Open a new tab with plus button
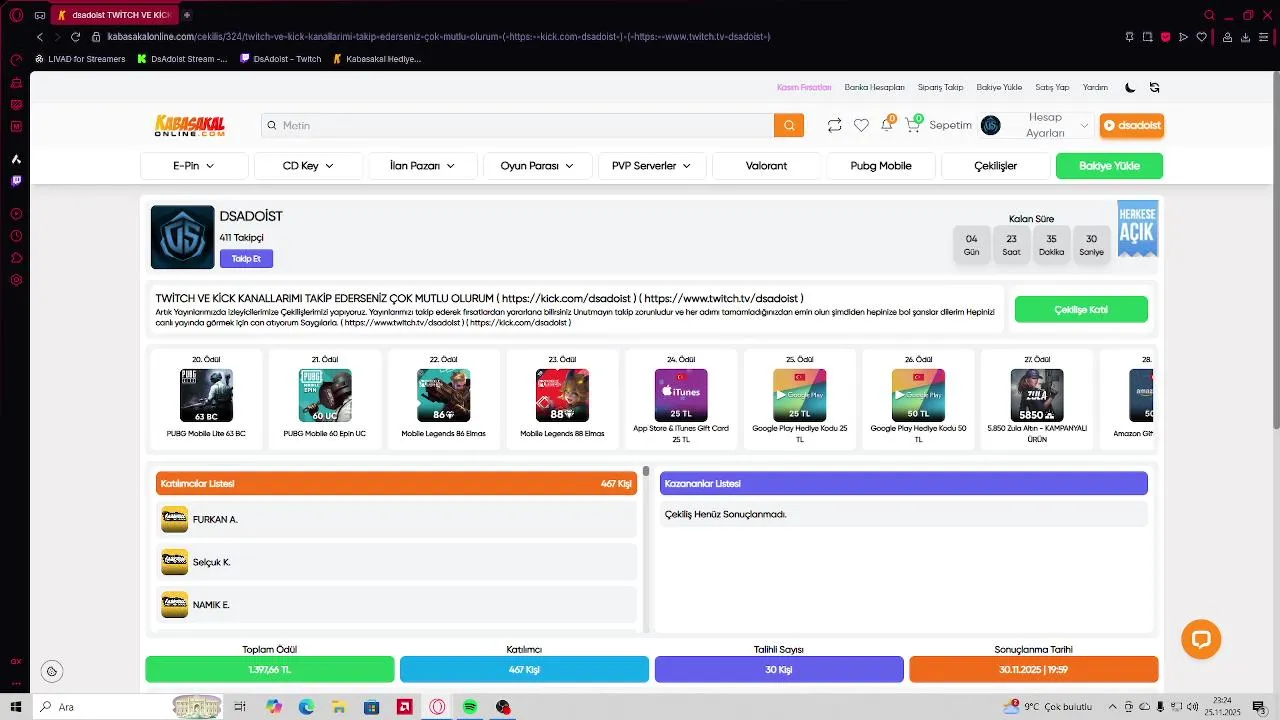Screen dimensions: 1280x720 [187, 15]
